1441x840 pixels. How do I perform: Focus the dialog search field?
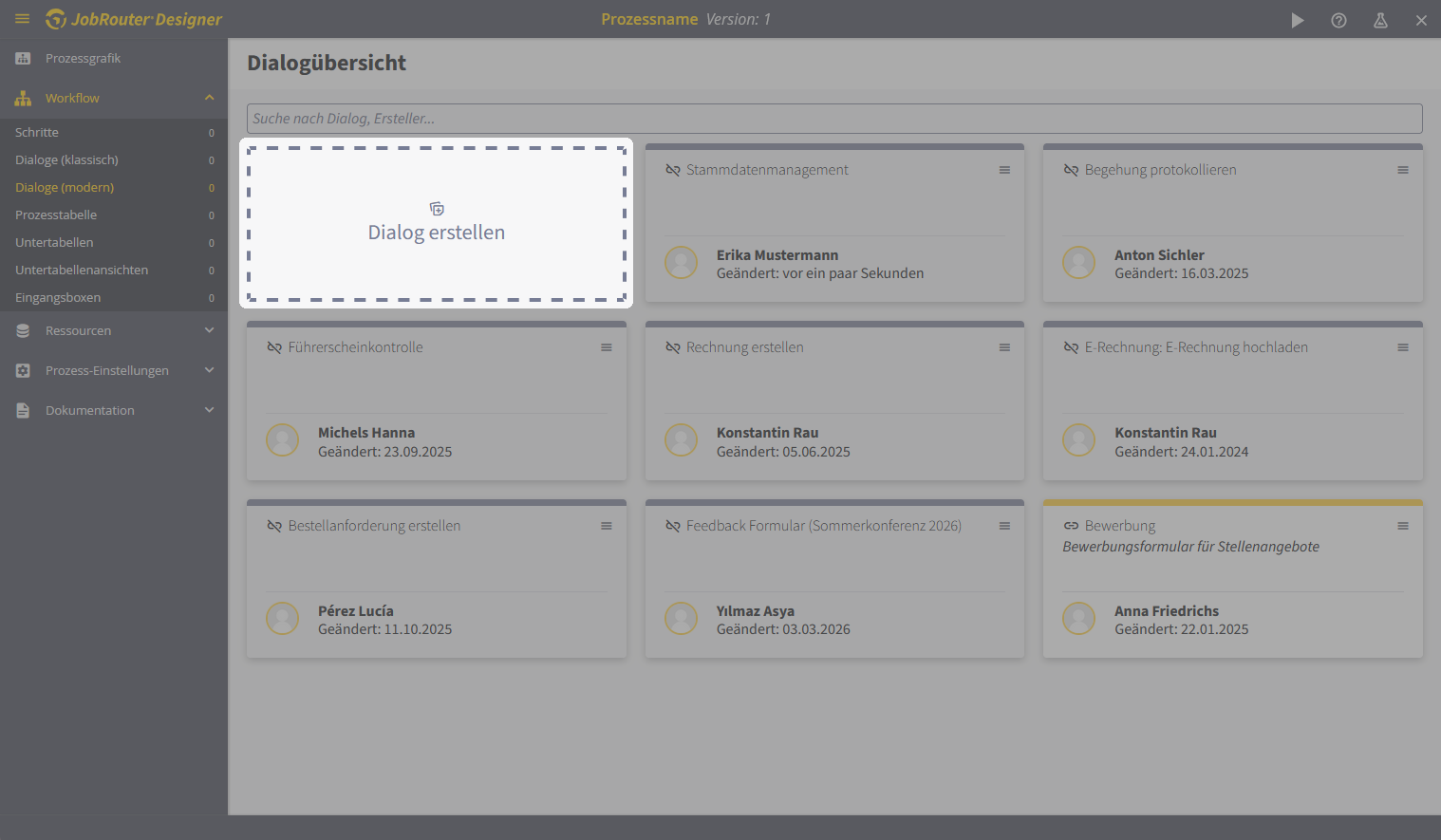pyautogui.click(x=834, y=119)
